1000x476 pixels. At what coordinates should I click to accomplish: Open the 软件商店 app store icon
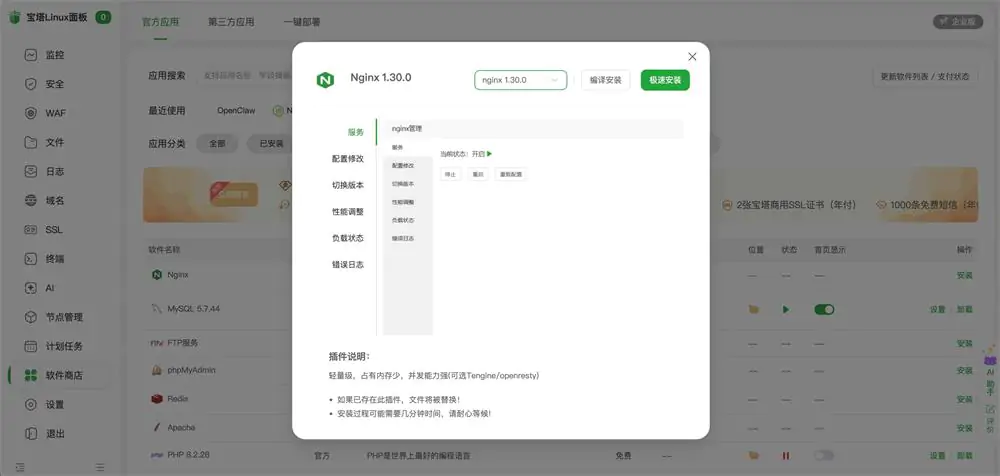(31, 375)
